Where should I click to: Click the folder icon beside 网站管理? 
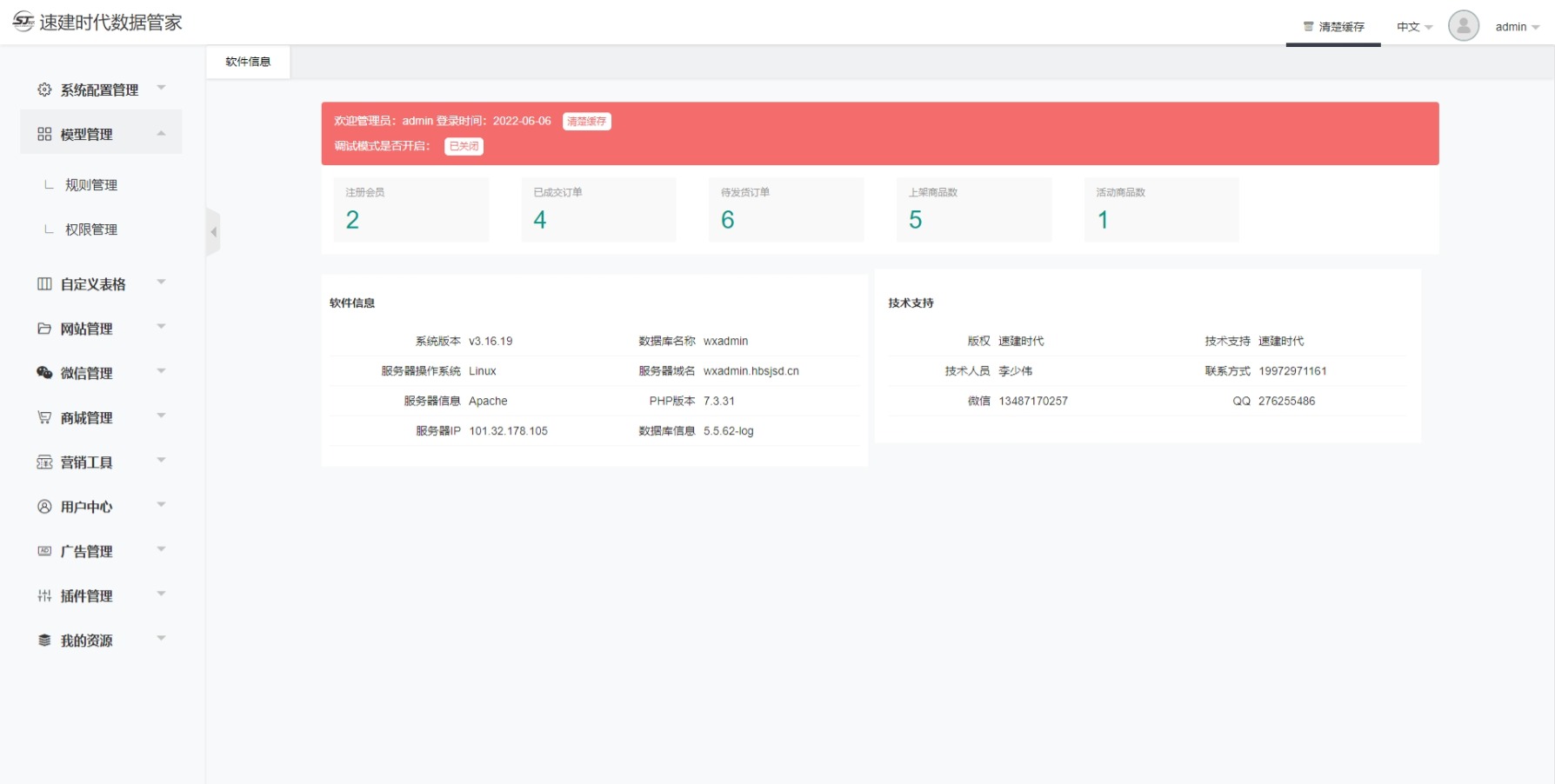(44, 329)
